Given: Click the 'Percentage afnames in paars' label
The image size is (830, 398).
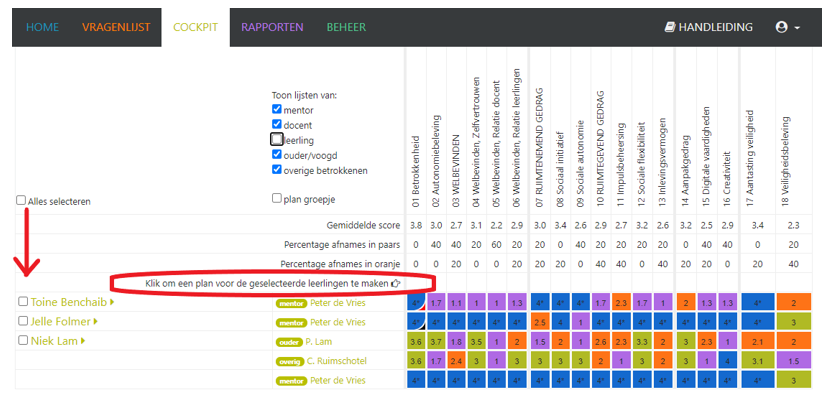Looking at the screenshot, I should [x=342, y=245].
